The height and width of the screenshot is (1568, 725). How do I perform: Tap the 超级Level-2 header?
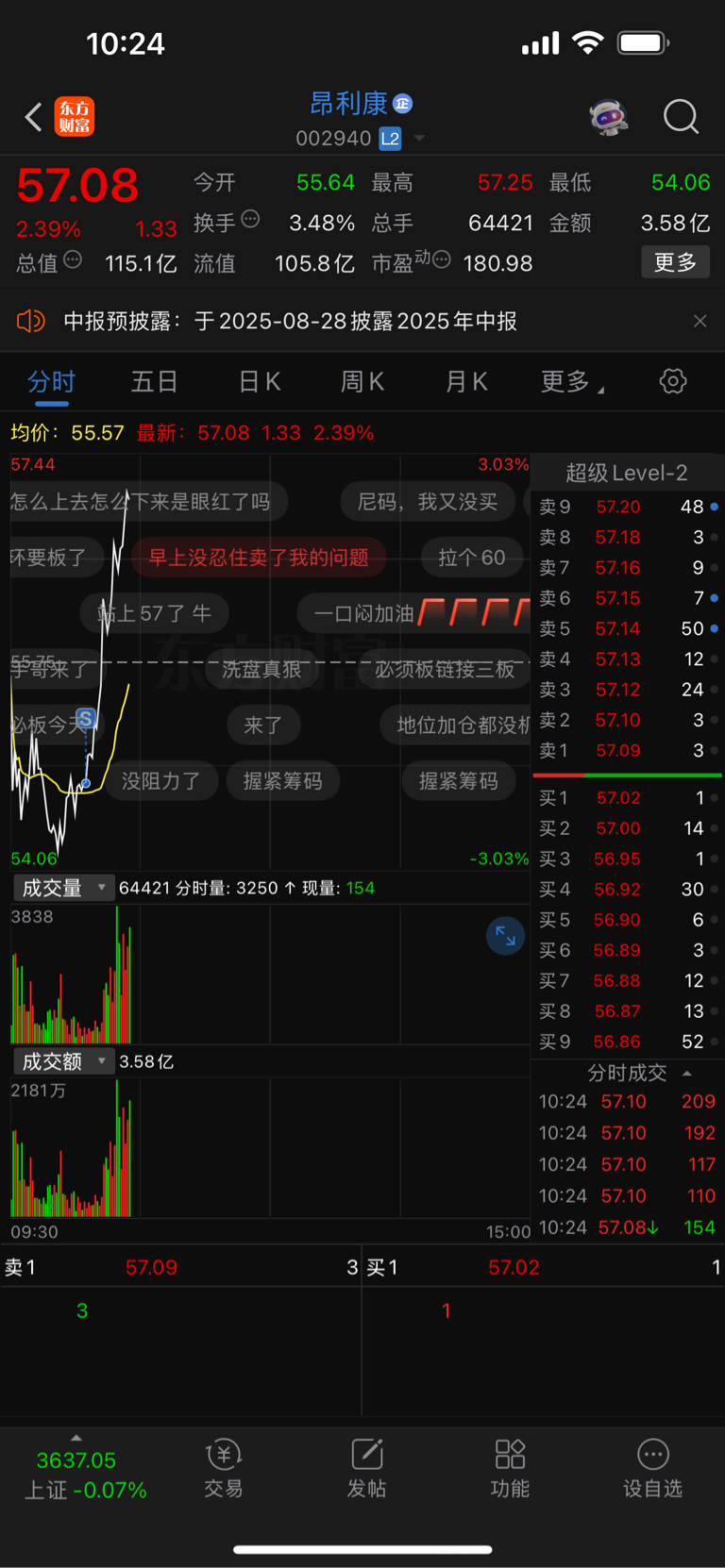(627, 473)
